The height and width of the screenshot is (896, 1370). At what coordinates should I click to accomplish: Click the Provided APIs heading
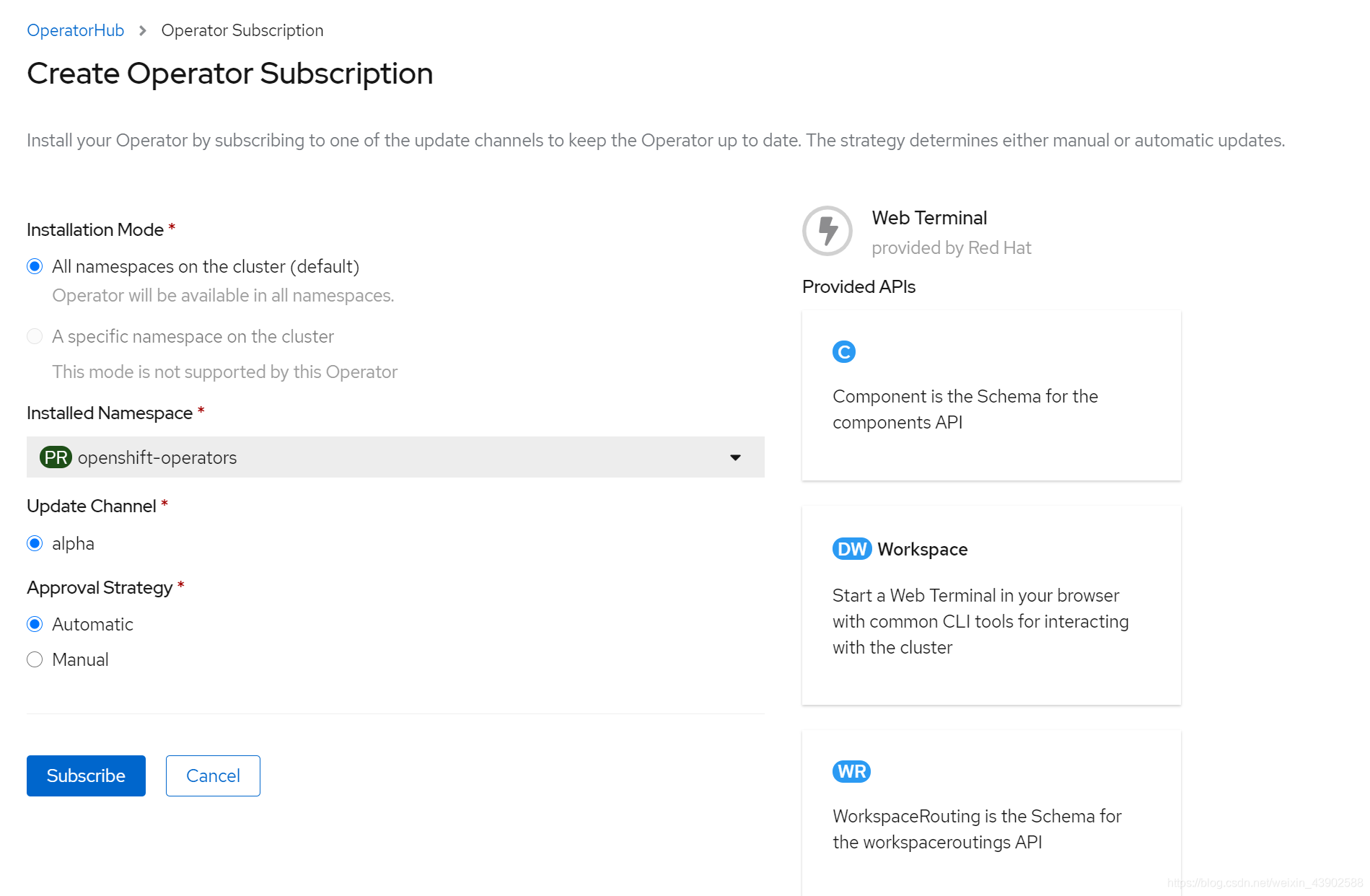click(x=859, y=286)
